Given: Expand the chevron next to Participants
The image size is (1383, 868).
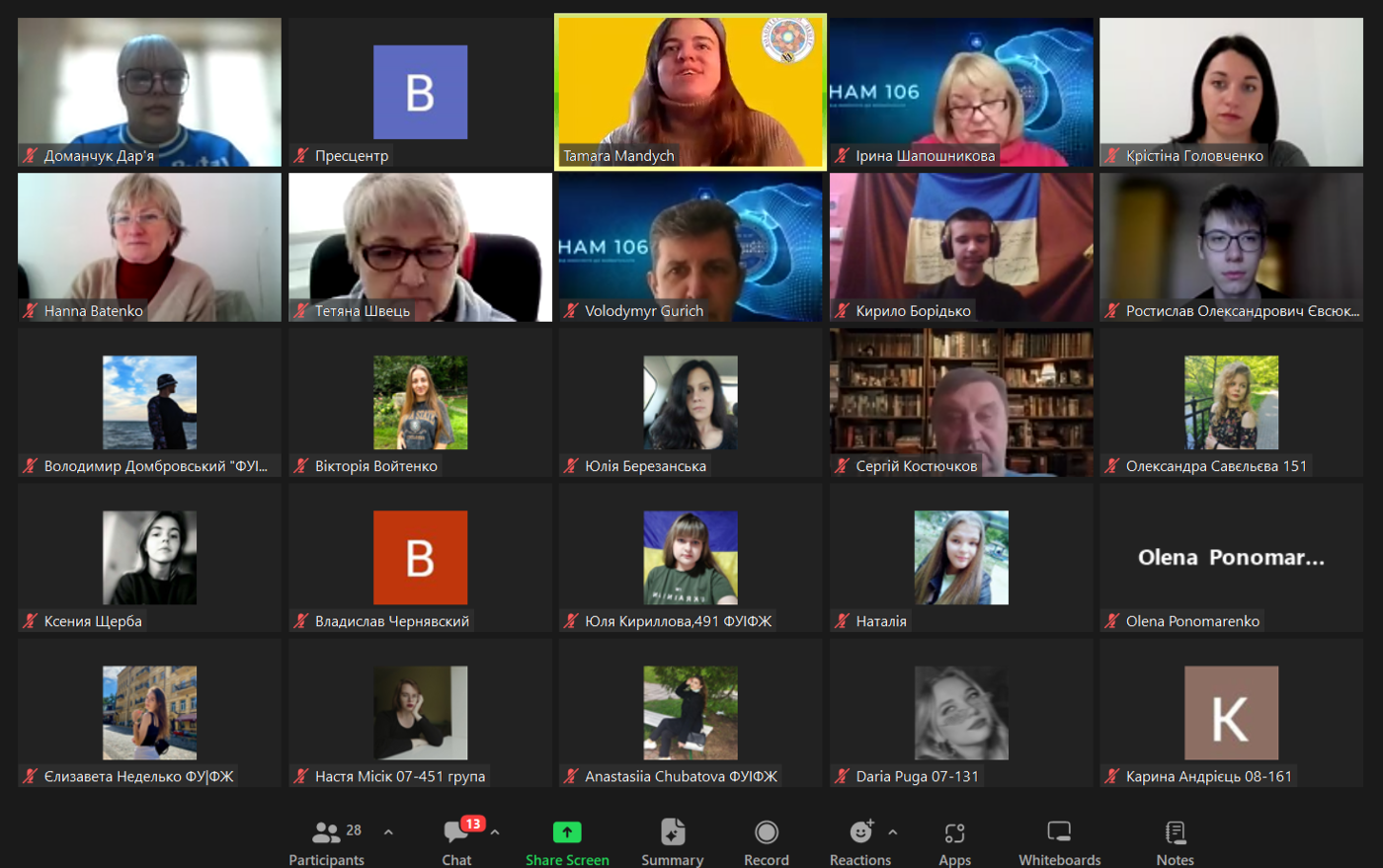Looking at the screenshot, I should click(388, 832).
